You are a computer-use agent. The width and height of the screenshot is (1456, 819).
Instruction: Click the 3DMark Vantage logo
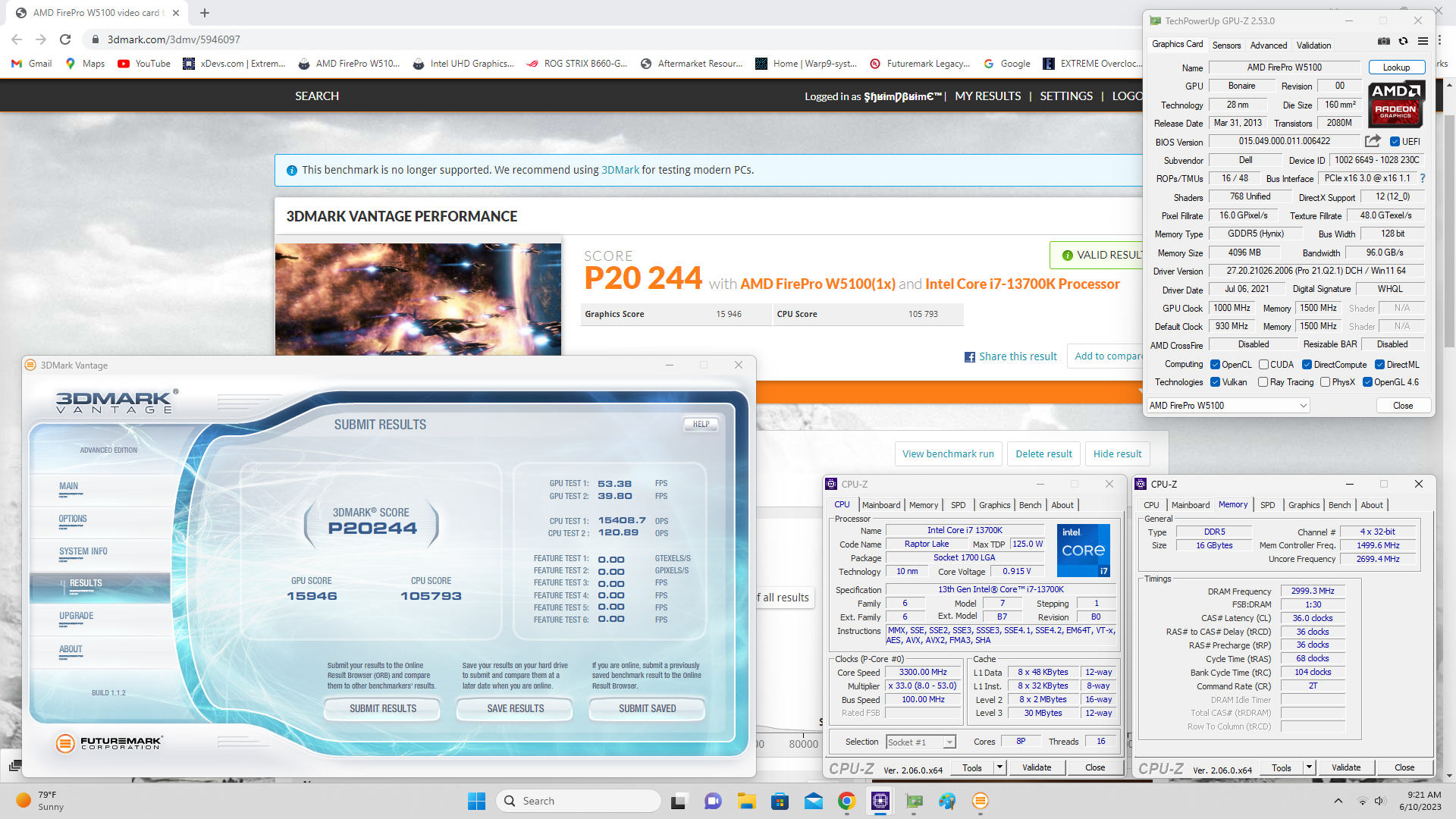coord(117,401)
